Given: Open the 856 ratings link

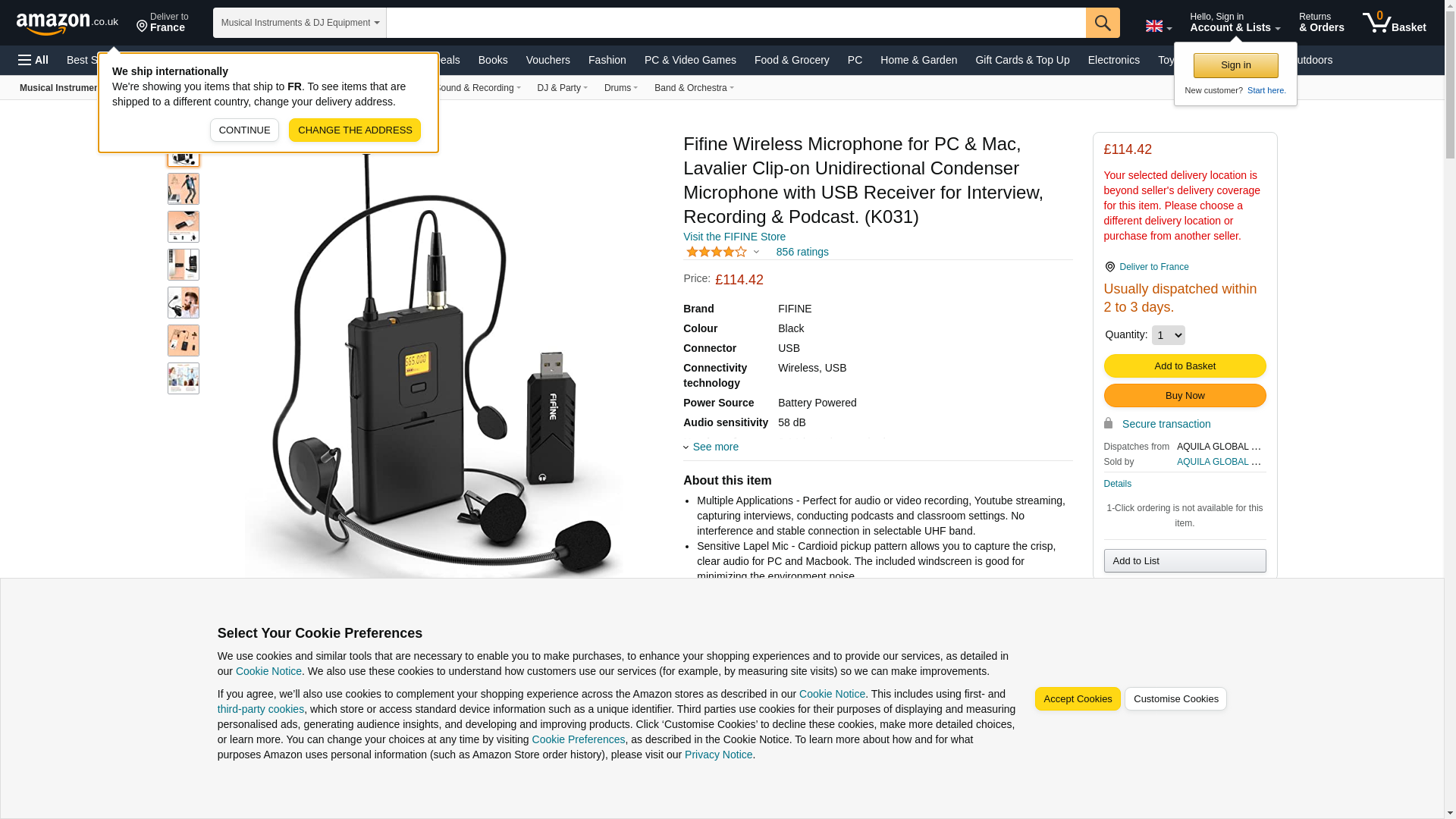Looking at the screenshot, I should (x=802, y=252).
